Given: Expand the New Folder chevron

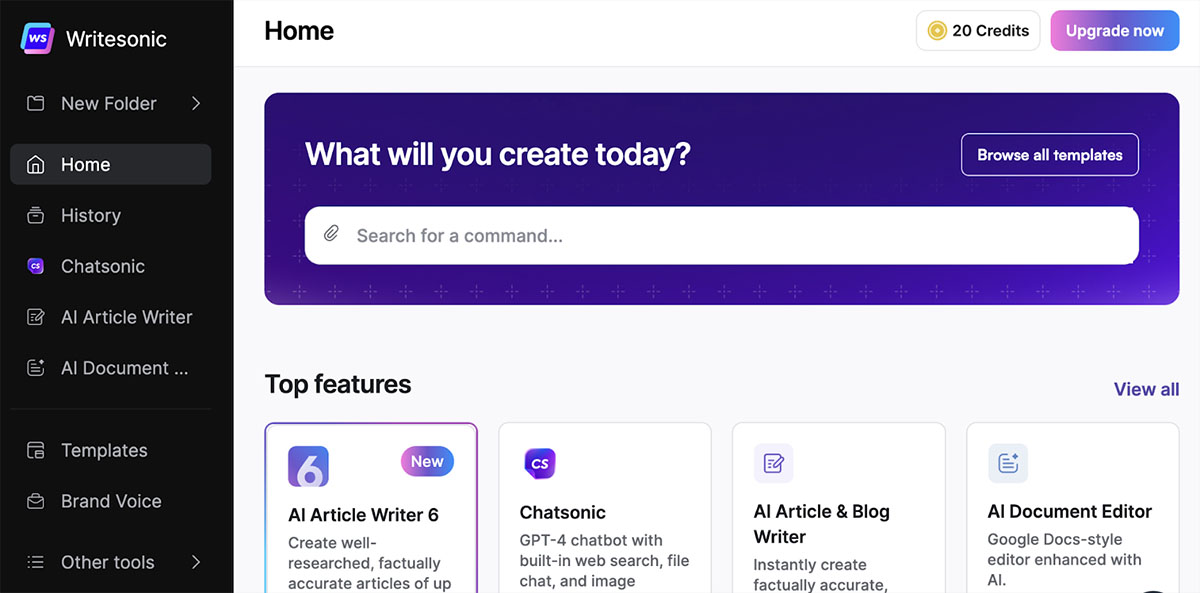Looking at the screenshot, I should click(196, 103).
